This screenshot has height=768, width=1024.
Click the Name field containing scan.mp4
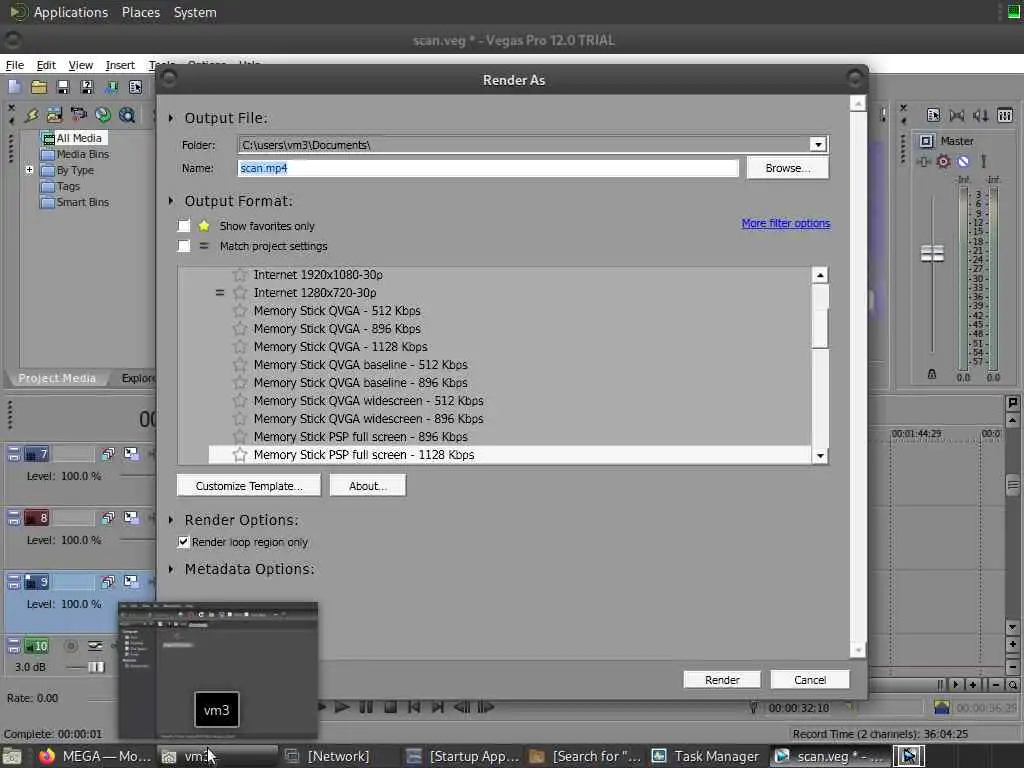tap(488, 168)
